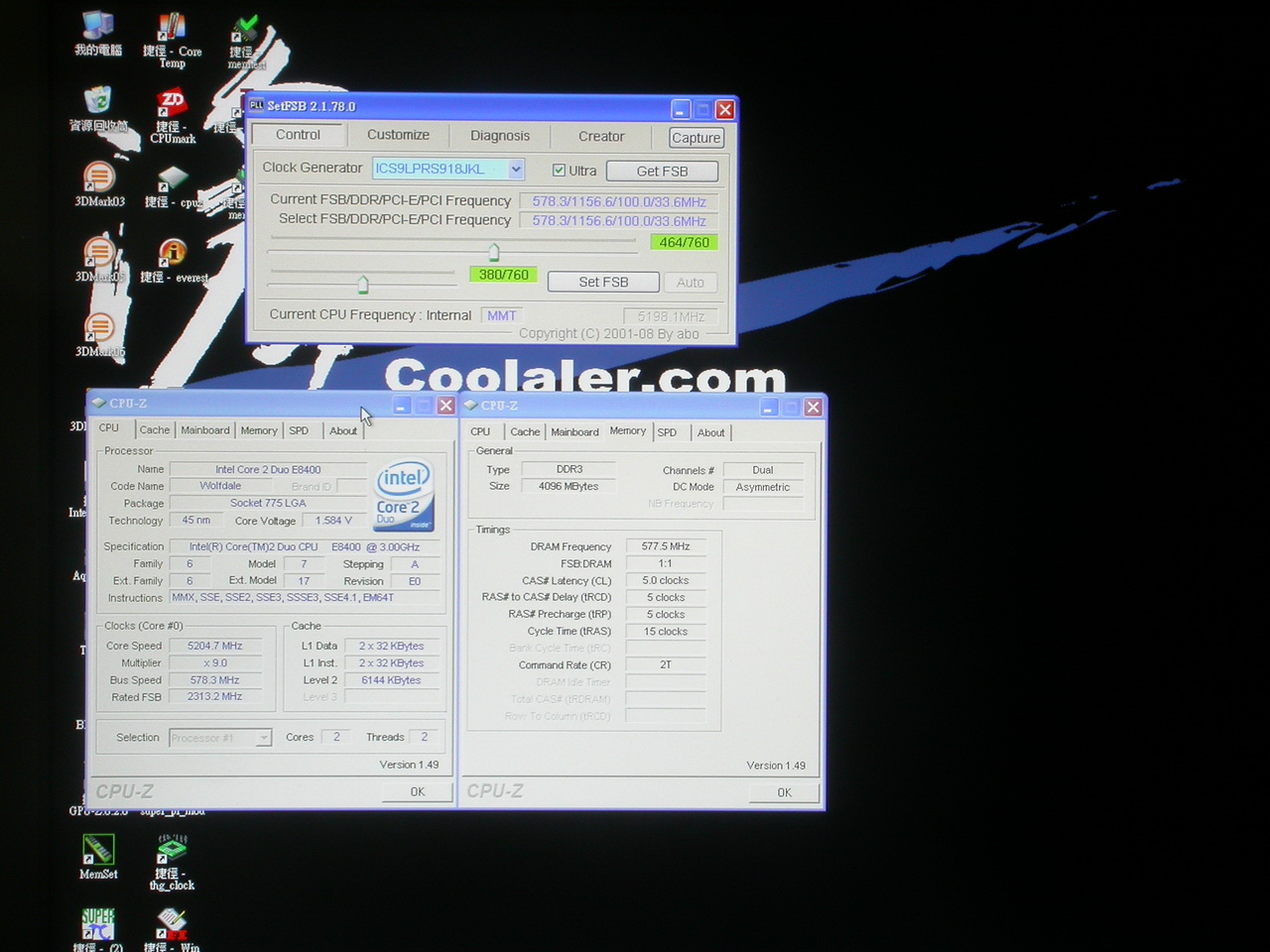This screenshot has width=1270, height=952.
Task: Launch the ZD CPUmark shortcut
Action: [173, 116]
